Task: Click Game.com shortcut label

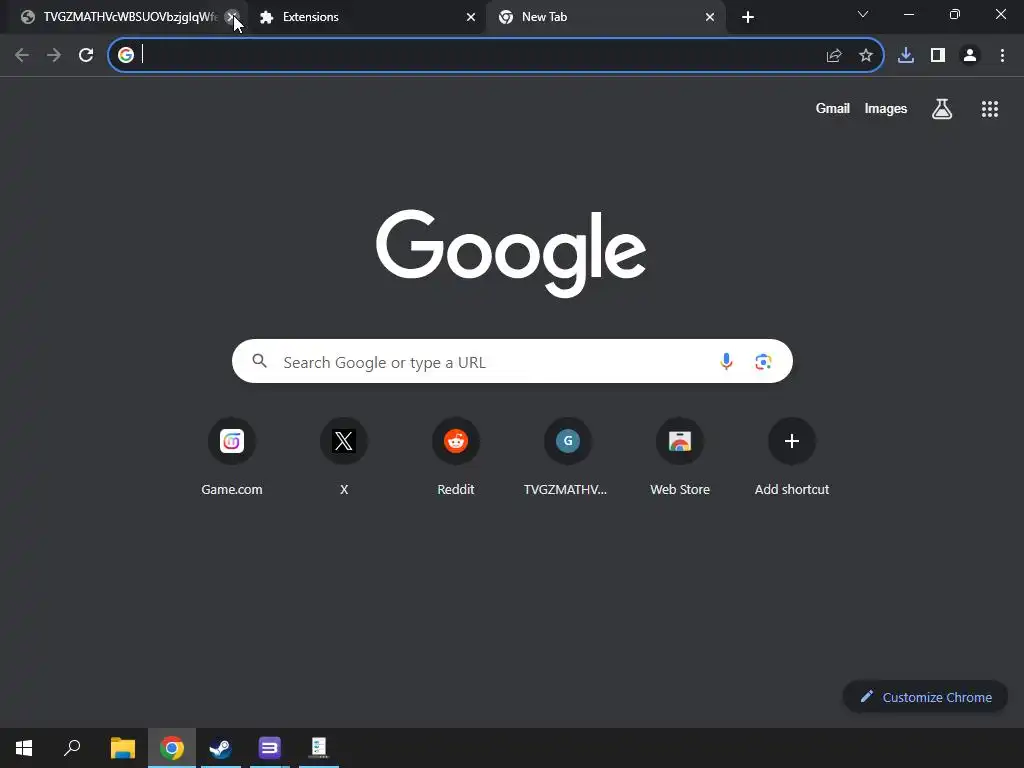Action: 232,489
